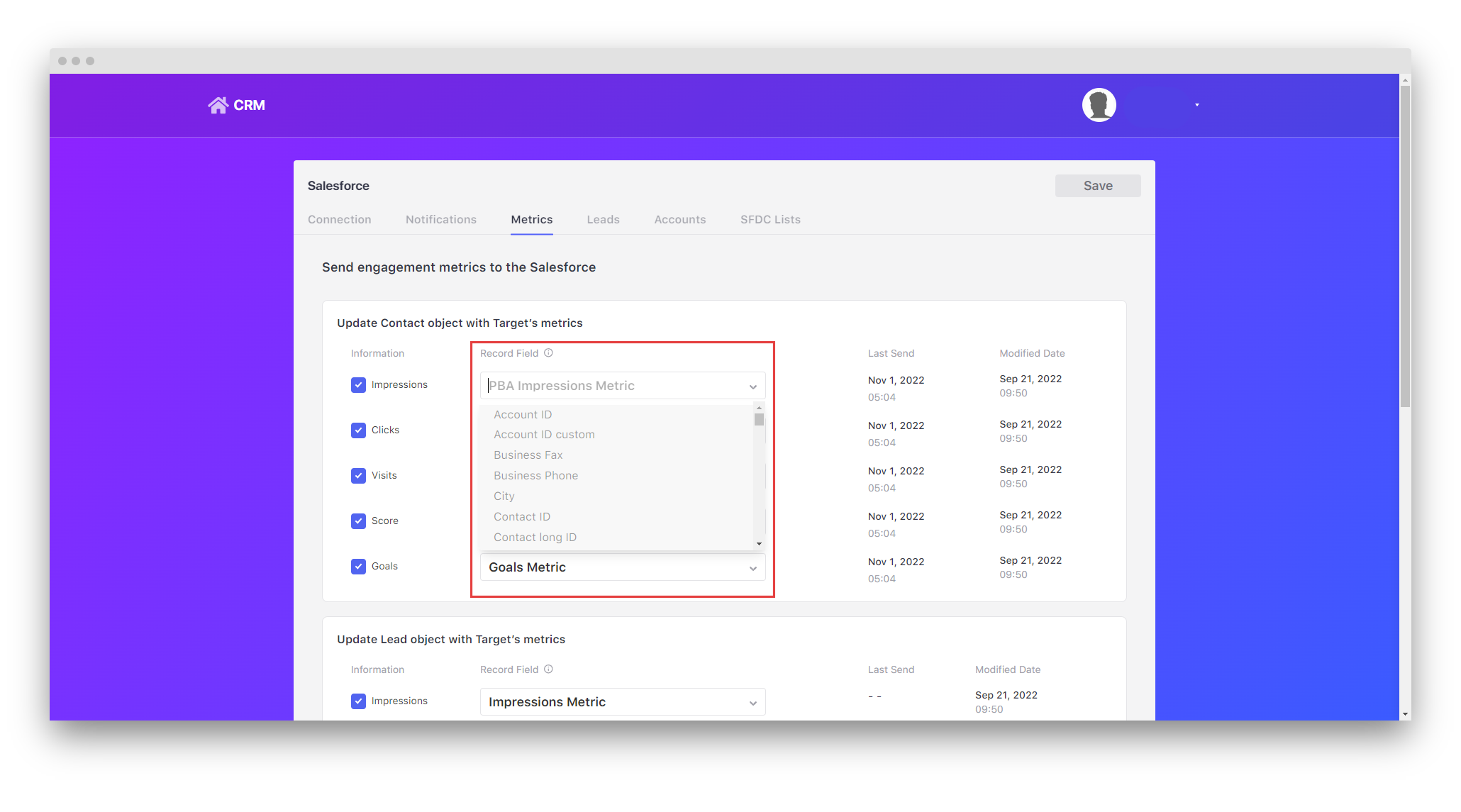Screen dimensions: 1461x812
Task: Open the user avatar profile picture
Action: pos(1099,105)
